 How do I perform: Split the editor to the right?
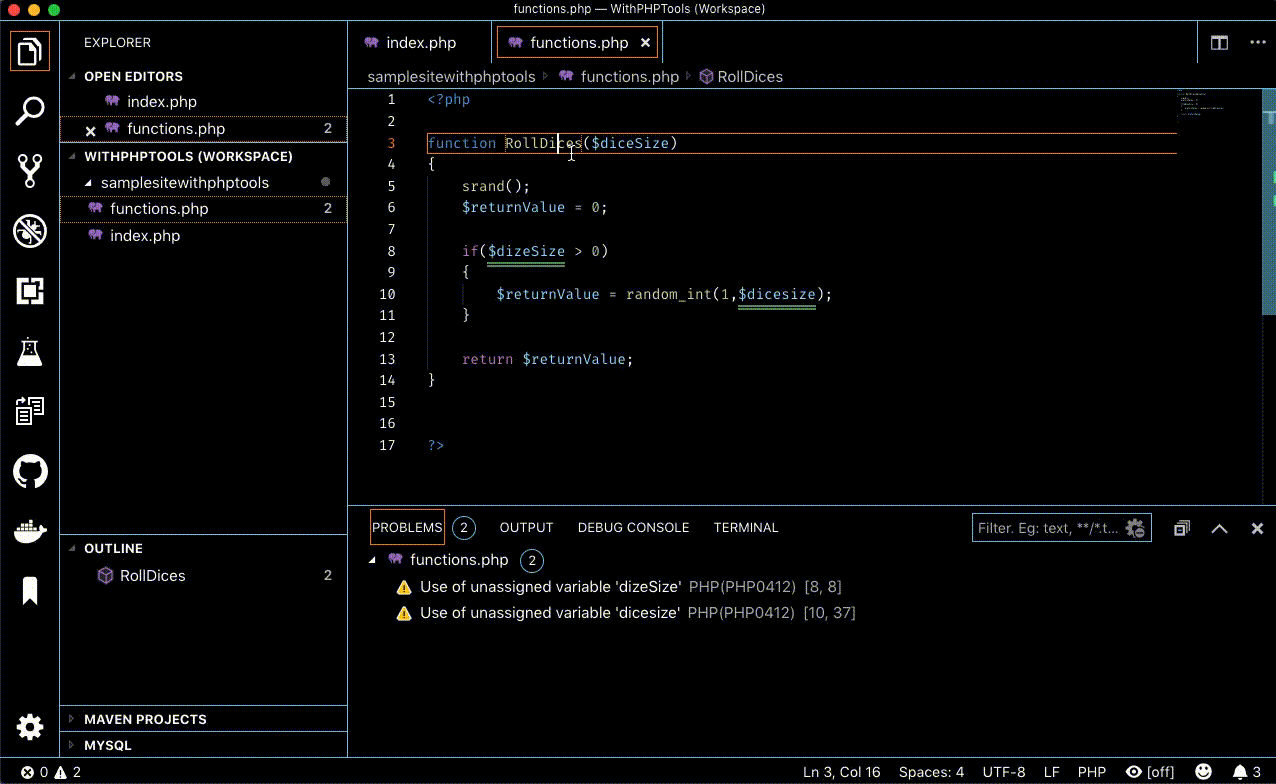(1219, 43)
